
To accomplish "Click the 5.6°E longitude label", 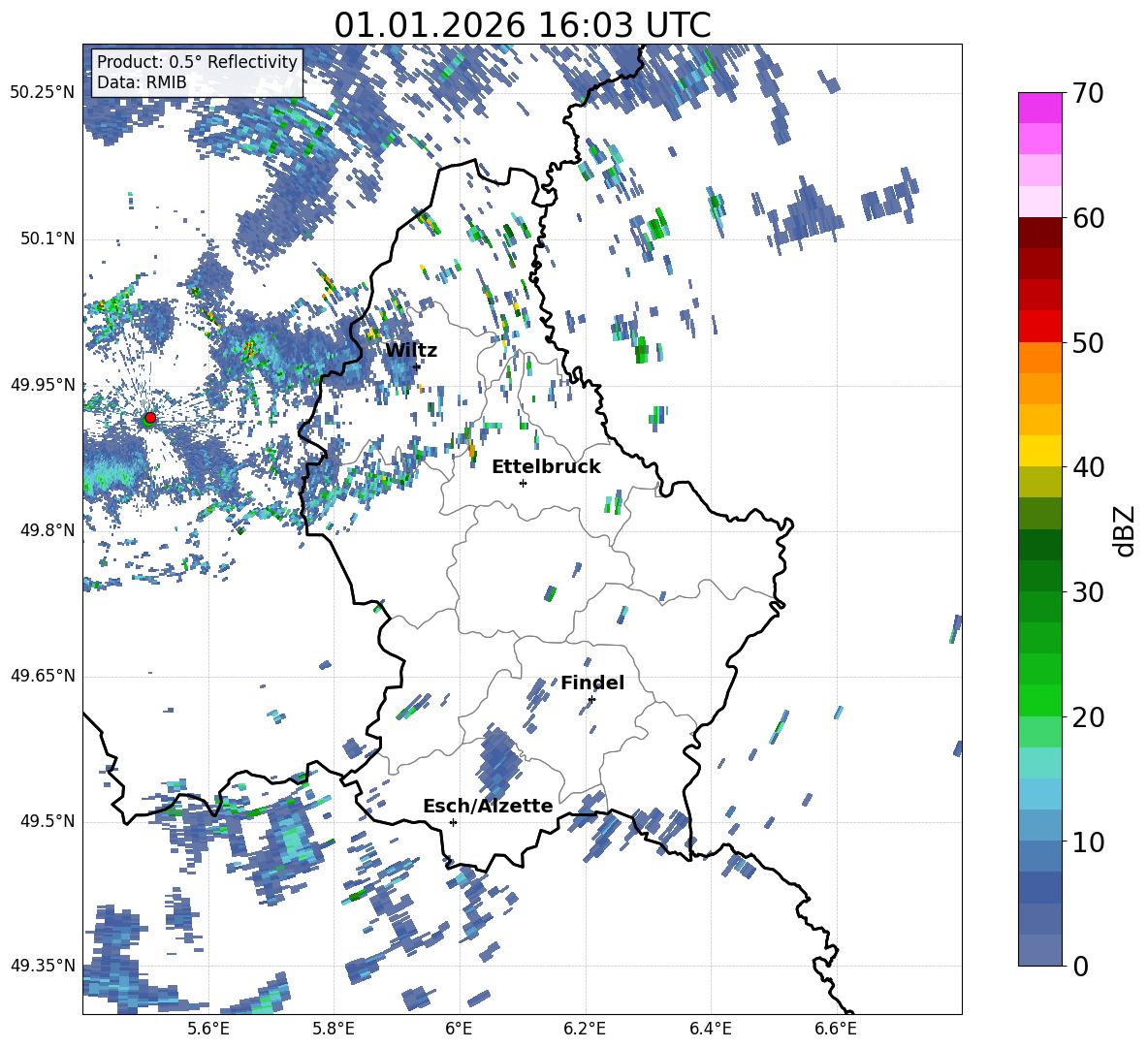I will [x=208, y=1029].
